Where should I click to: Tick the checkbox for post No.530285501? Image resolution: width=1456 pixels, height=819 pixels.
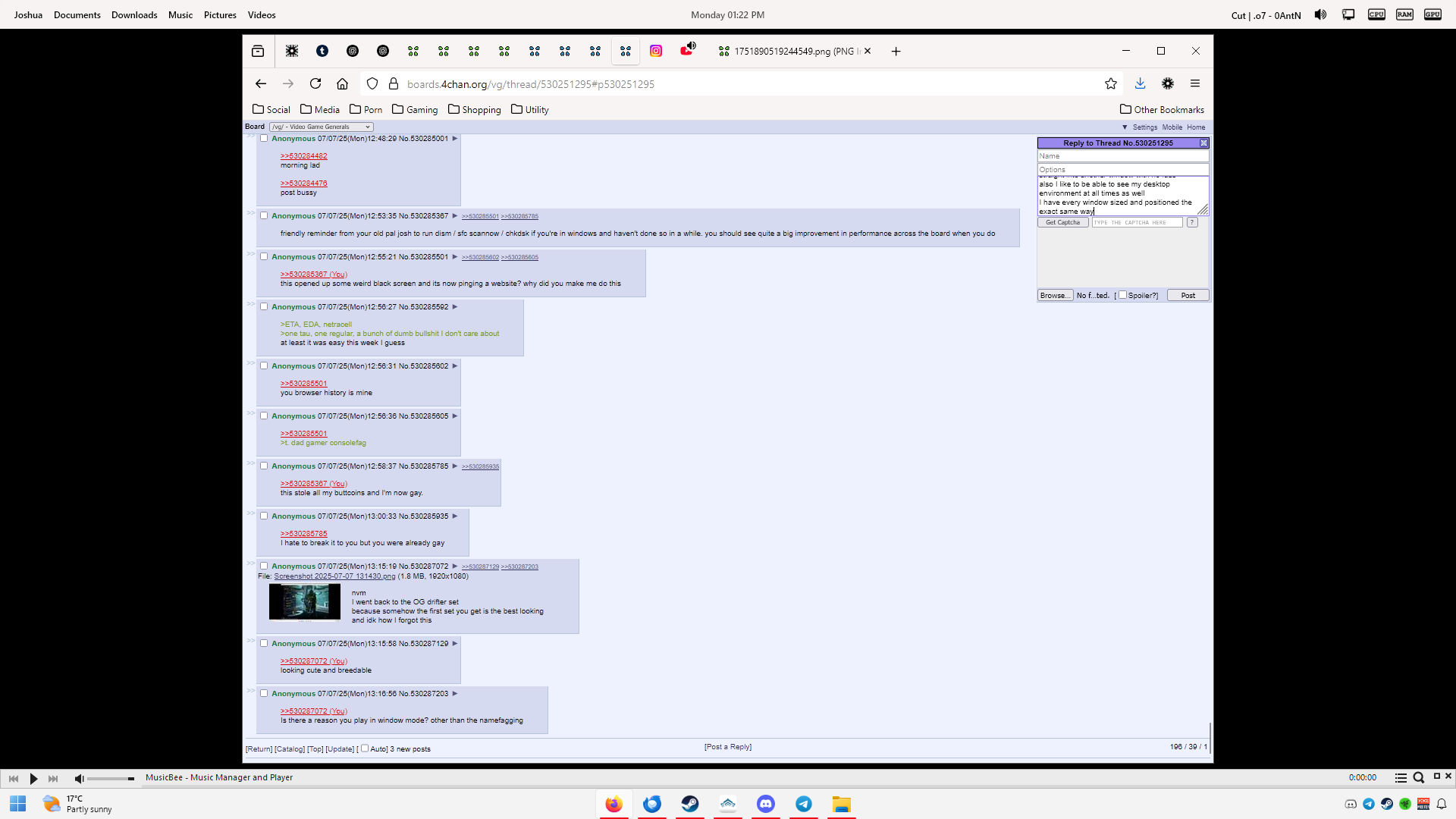tap(264, 256)
